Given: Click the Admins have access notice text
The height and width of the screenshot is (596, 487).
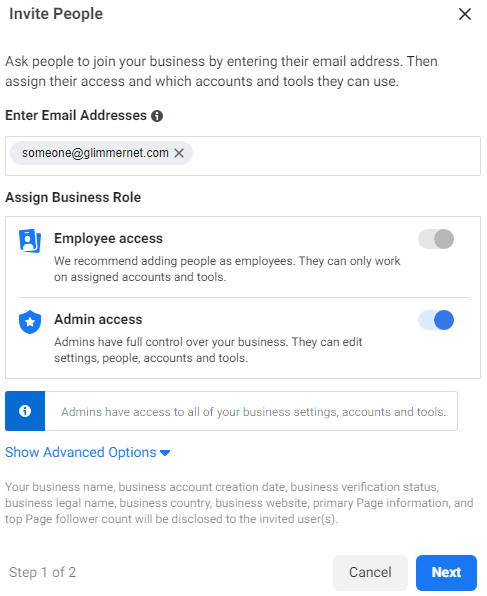Looking at the screenshot, I should tap(253, 412).
